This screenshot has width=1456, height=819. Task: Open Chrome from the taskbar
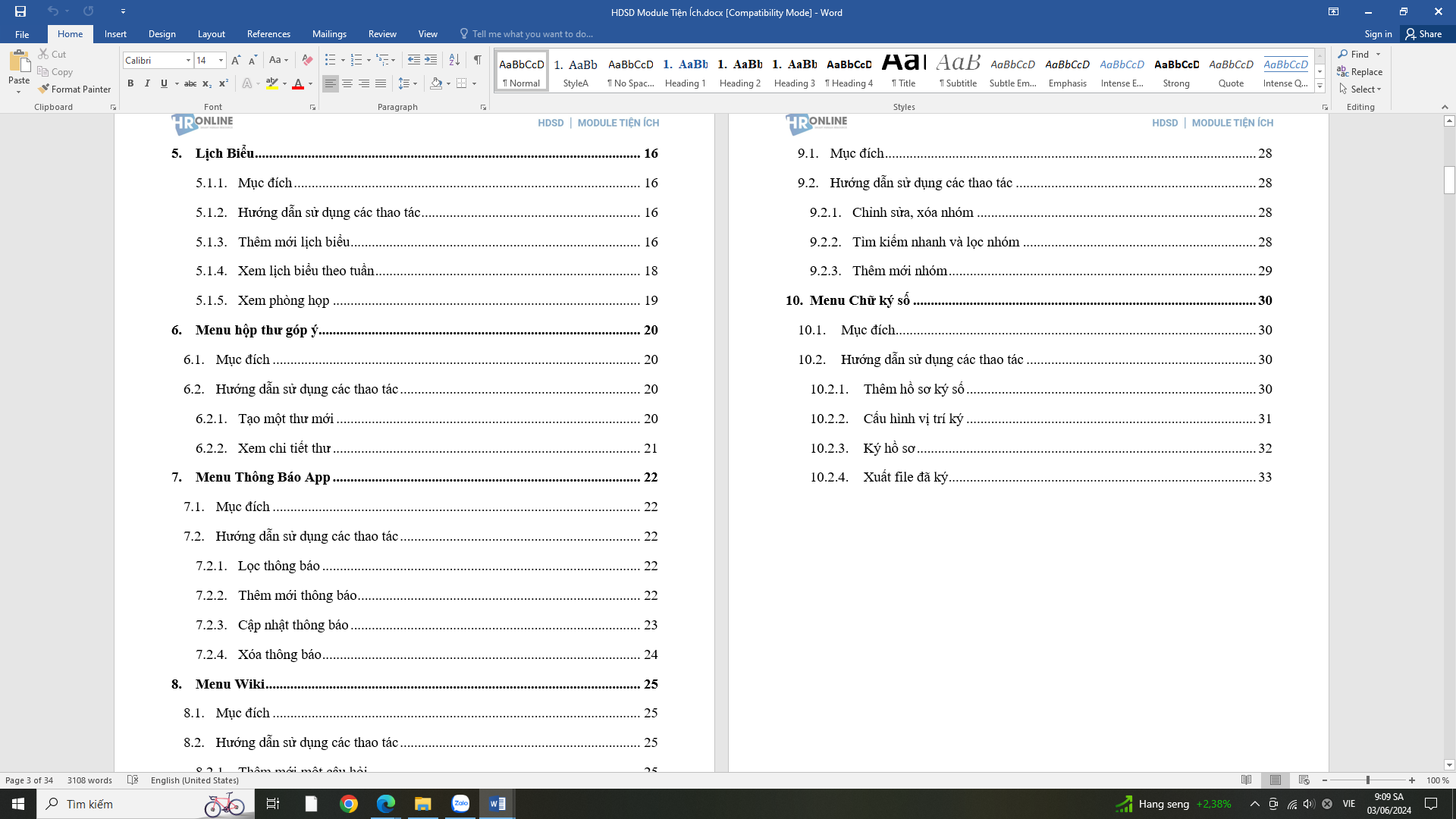pyautogui.click(x=349, y=804)
